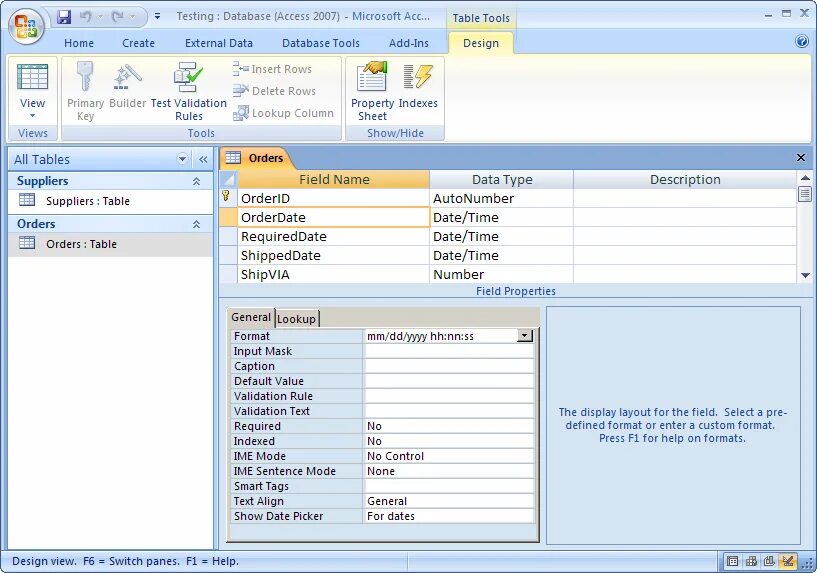Select Design View icon in status bar
This screenshot has width=817, height=573.
click(x=787, y=561)
